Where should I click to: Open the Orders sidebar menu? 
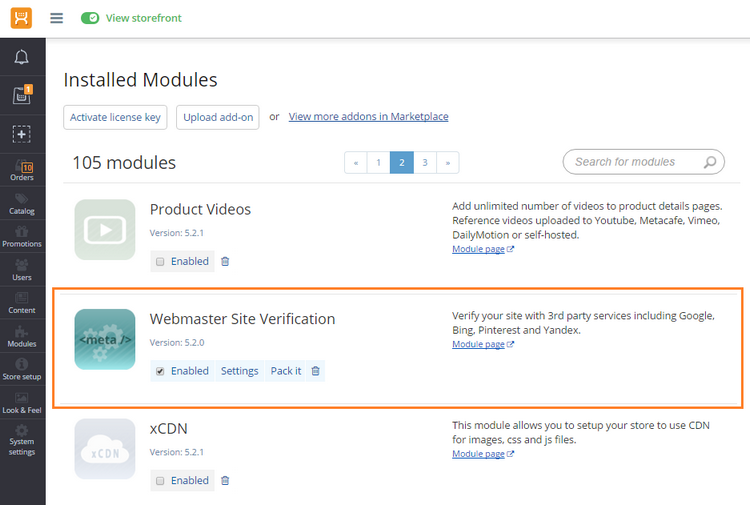(x=22, y=170)
